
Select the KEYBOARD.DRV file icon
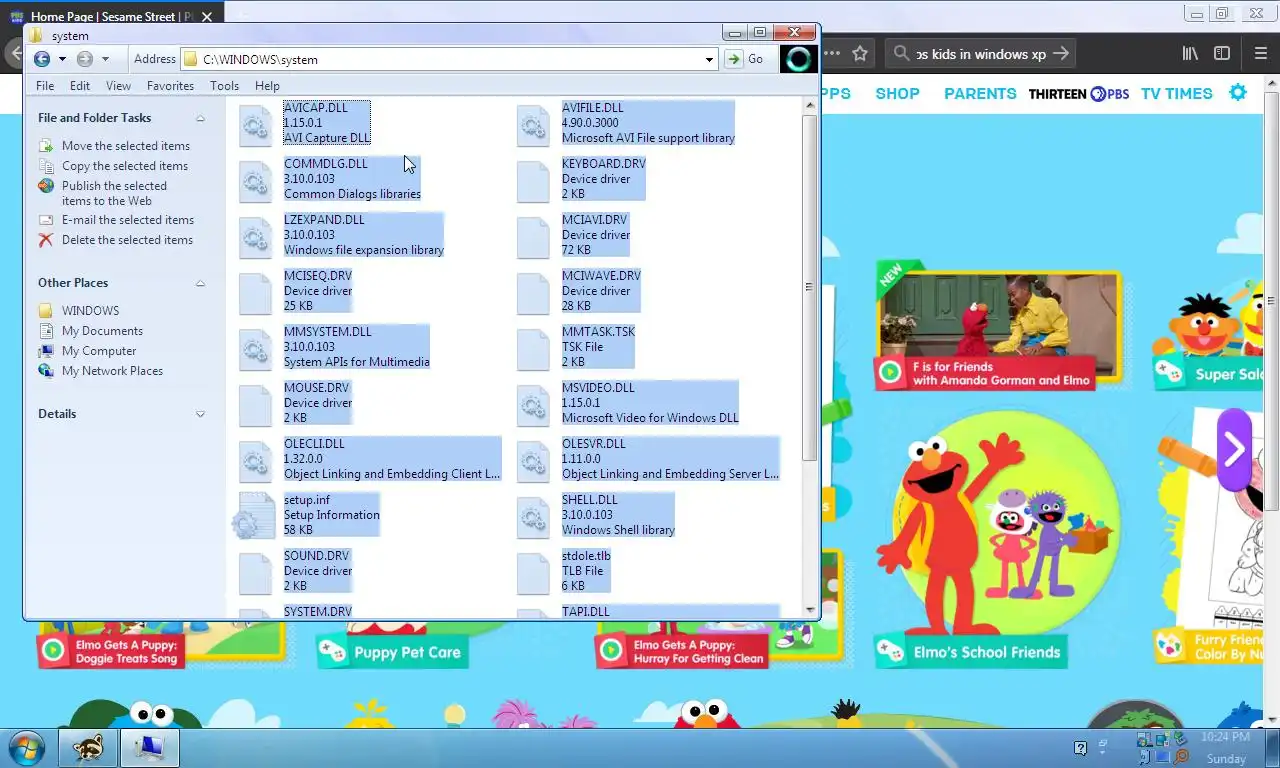(533, 181)
